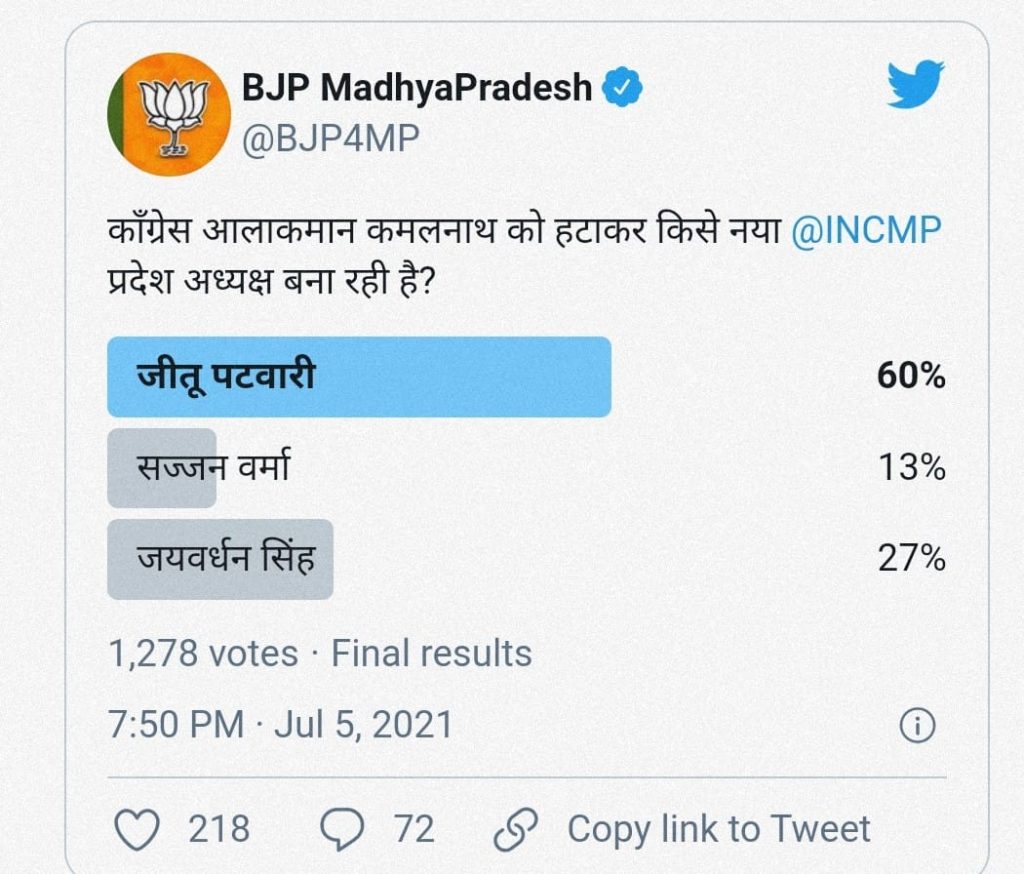
Task: Click the chain link icon
Action: click(x=516, y=829)
